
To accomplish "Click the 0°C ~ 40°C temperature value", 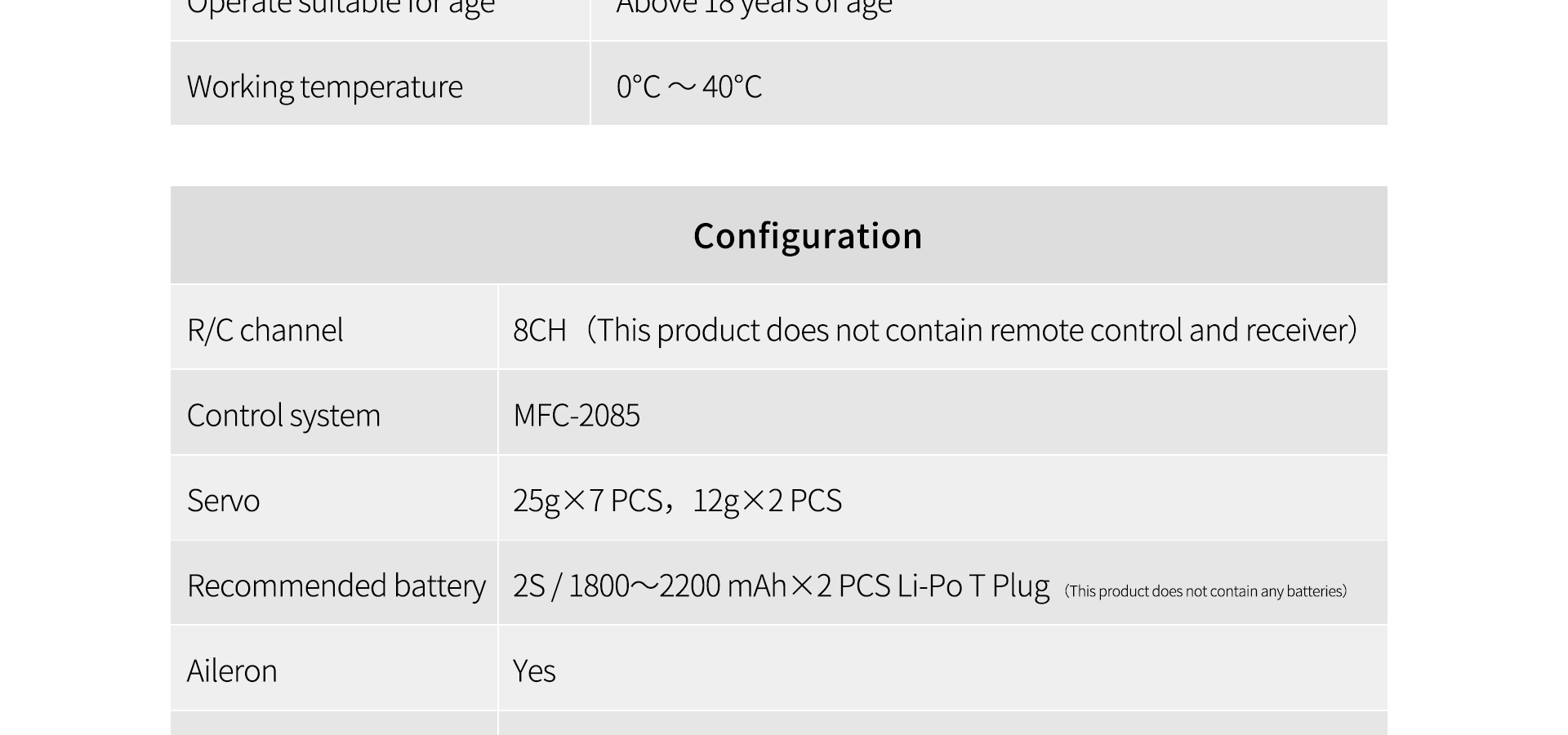I will [688, 87].
